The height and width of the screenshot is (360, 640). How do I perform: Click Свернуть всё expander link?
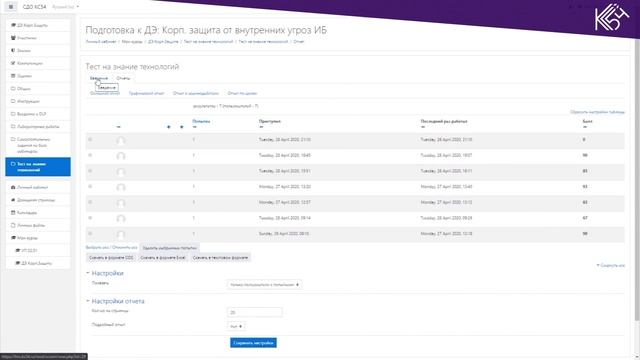click(x=611, y=265)
